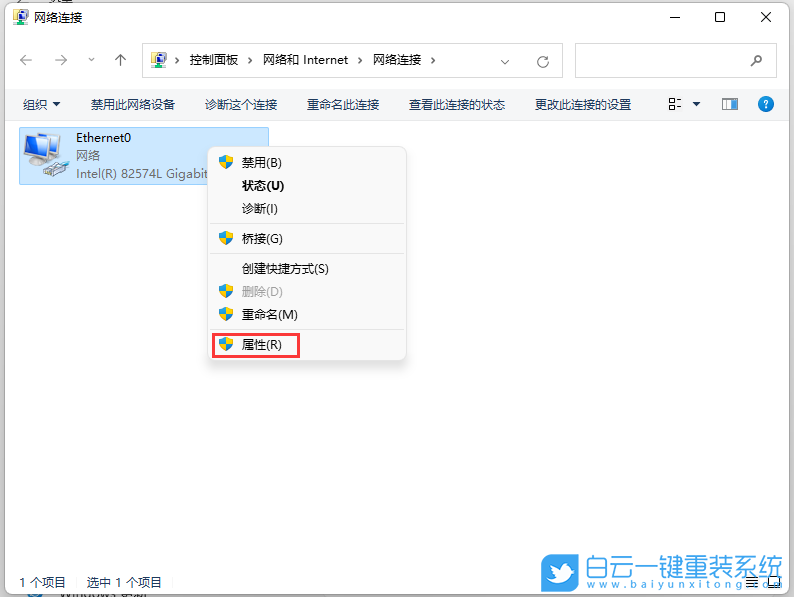
Task: Click 禁用此网络设备 toolbar button
Action: [x=133, y=105]
